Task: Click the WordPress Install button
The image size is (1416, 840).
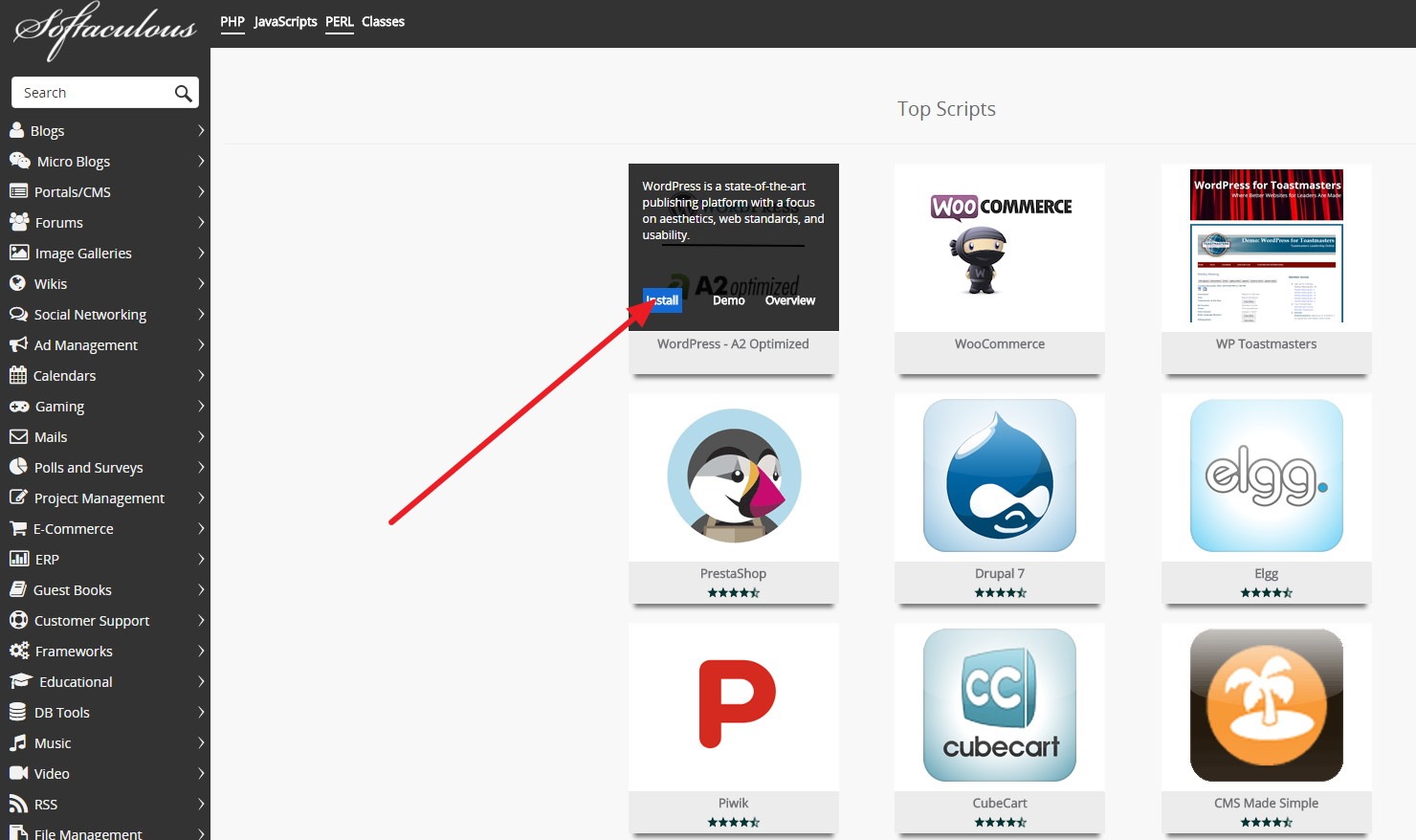Action: click(x=662, y=300)
